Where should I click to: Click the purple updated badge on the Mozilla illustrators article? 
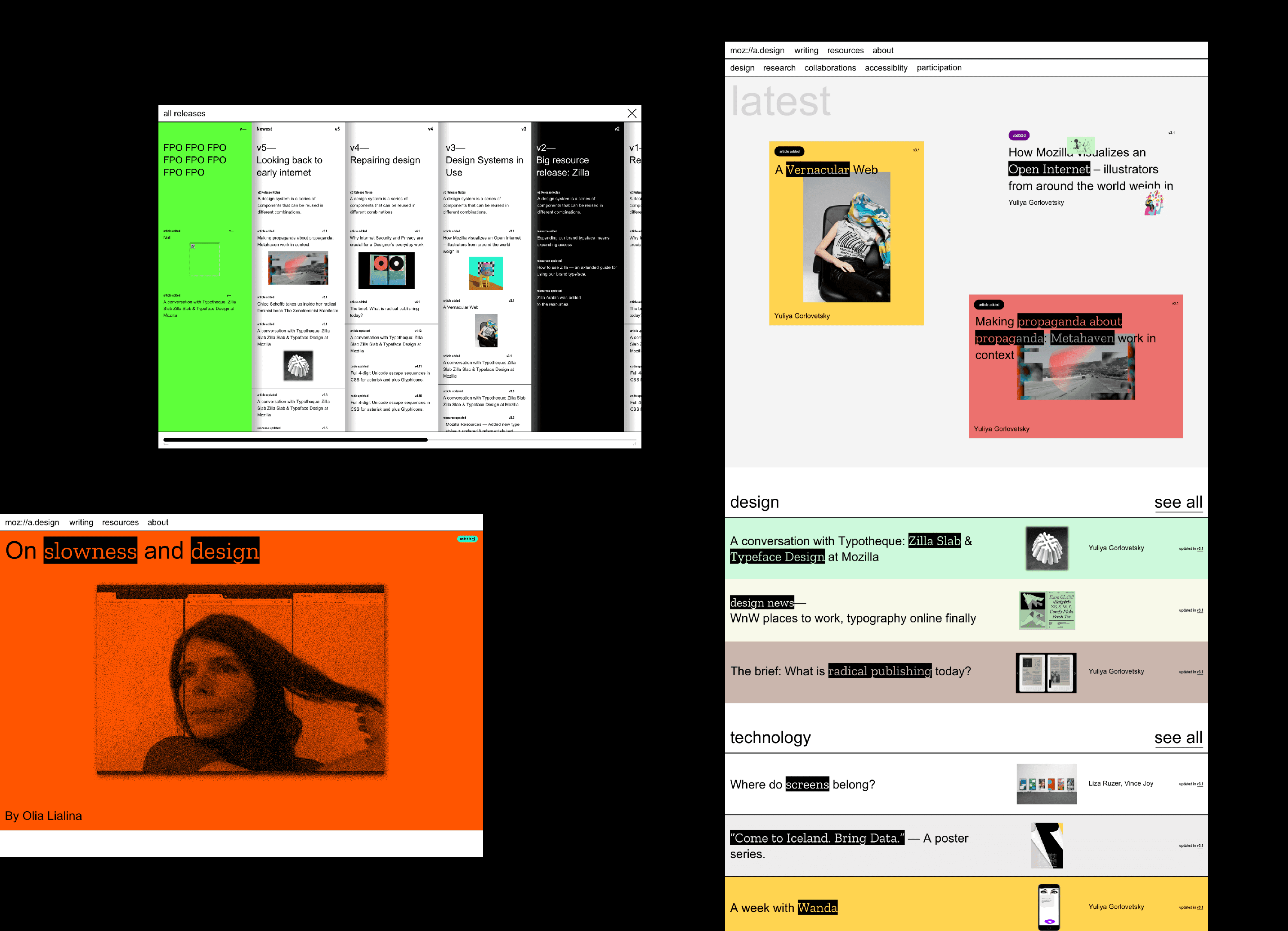coord(1019,136)
